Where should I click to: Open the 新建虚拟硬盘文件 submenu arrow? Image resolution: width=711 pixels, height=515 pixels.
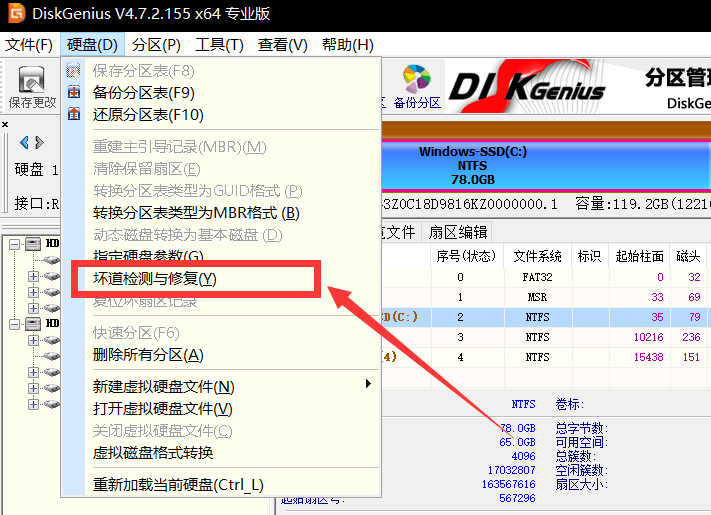pyautogui.click(x=368, y=385)
